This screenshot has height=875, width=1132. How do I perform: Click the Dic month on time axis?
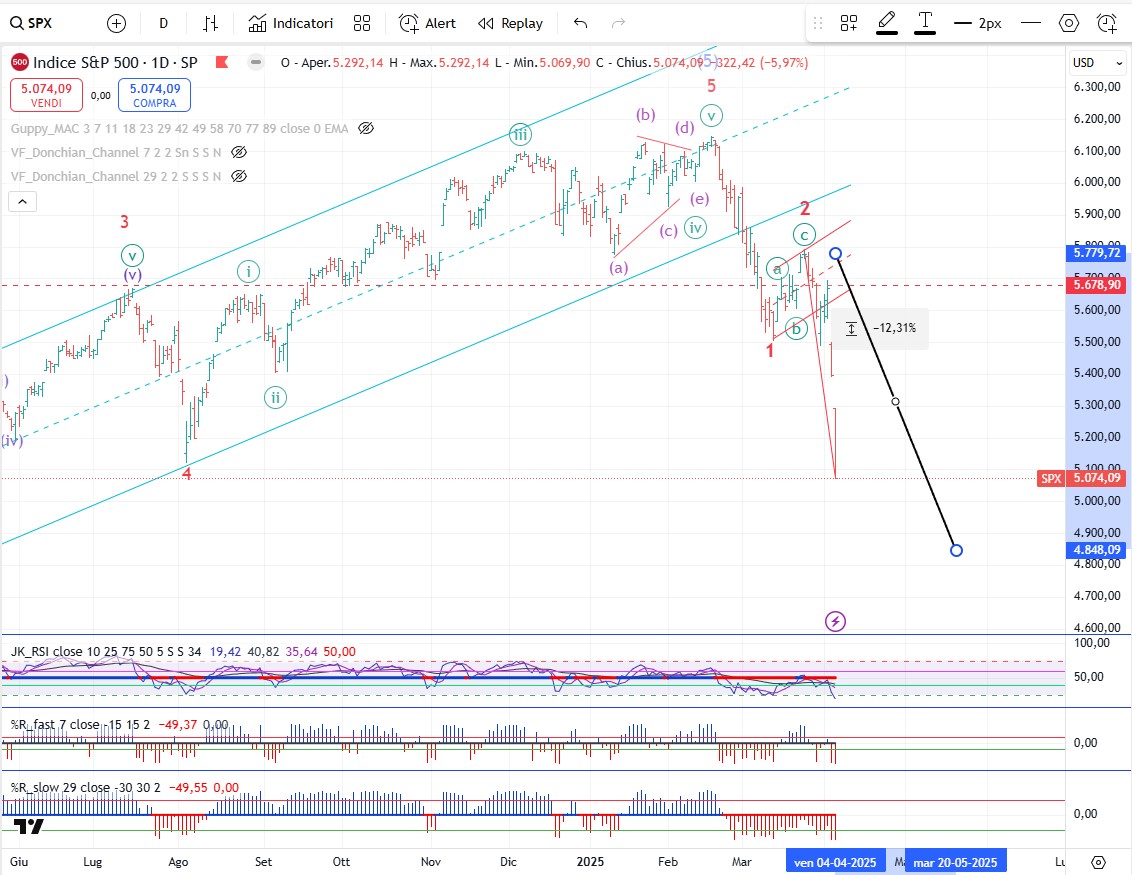point(508,862)
